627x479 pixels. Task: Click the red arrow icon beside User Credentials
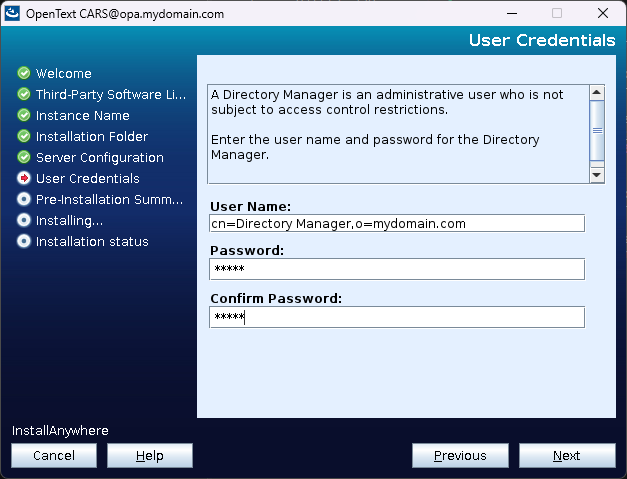coord(24,178)
